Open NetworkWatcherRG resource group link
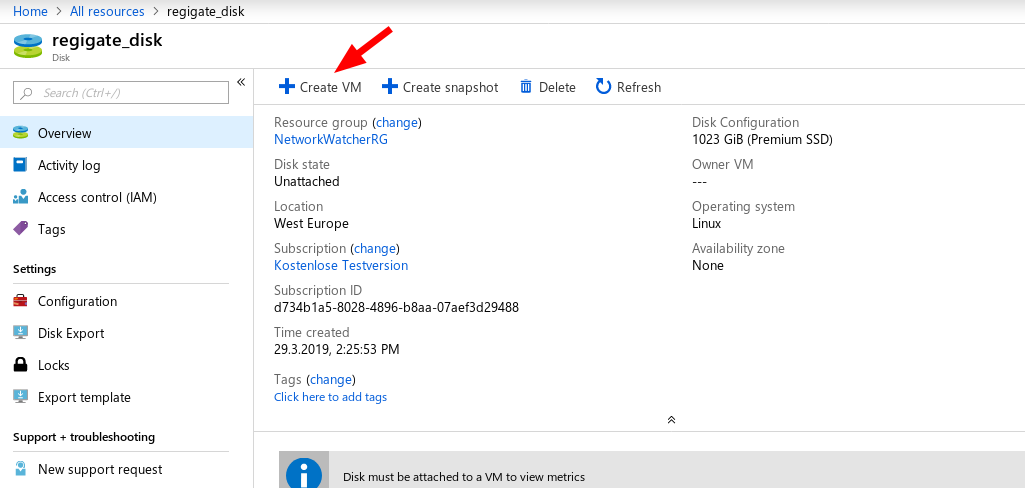The height and width of the screenshot is (488, 1025). tap(331, 139)
